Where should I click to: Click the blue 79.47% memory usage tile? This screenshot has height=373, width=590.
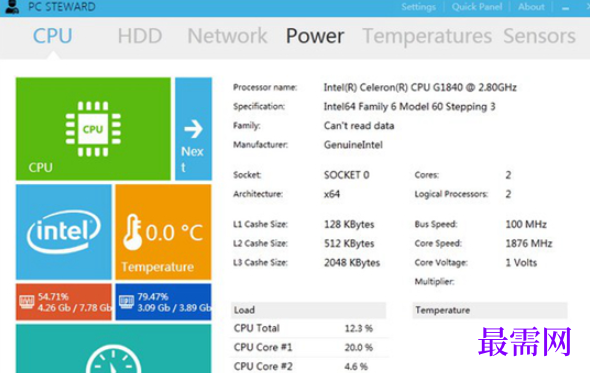(x=163, y=302)
